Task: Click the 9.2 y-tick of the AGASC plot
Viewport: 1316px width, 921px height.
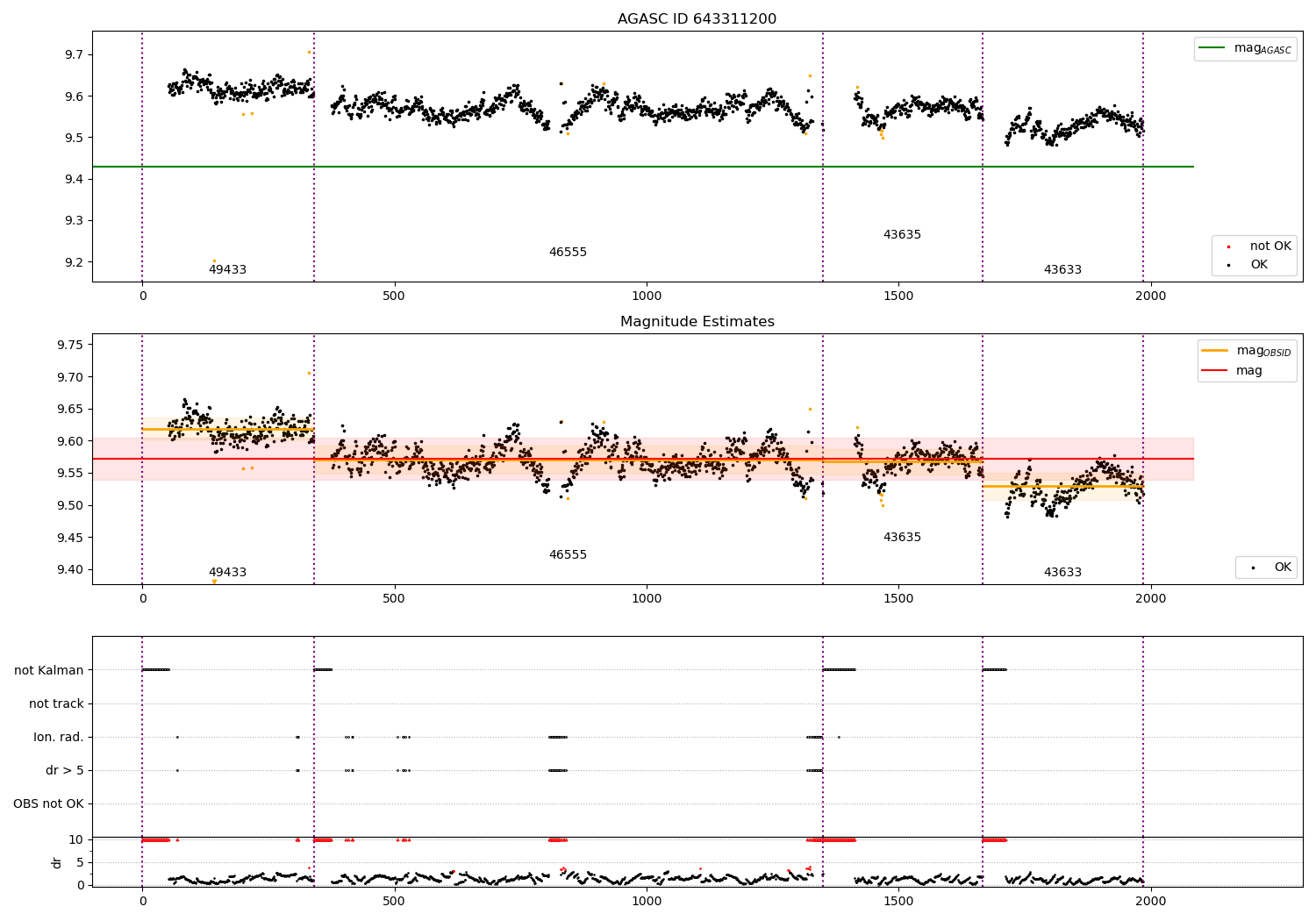Action: 73,263
